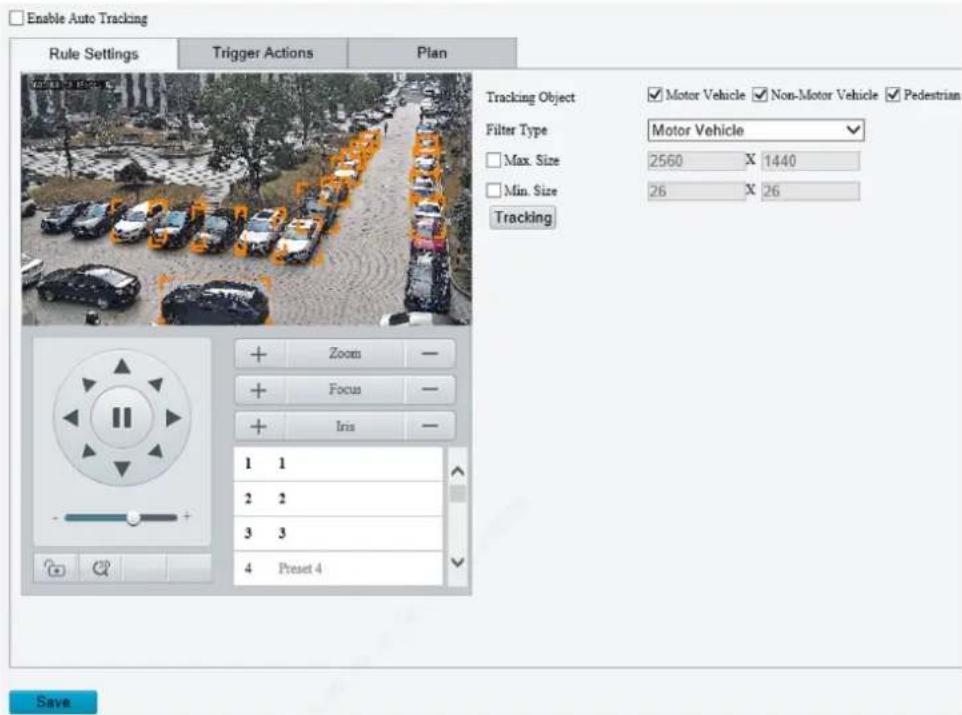Select Preset 4 in the list
The height and width of the screenshot is (715, 962).
coord(338,568)
